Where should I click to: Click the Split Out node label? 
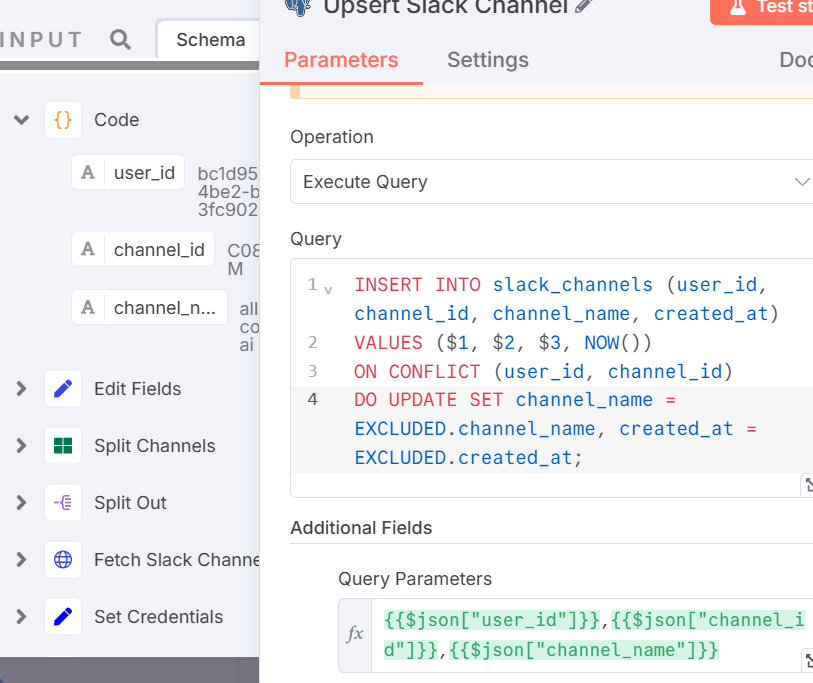click(130, 503)
